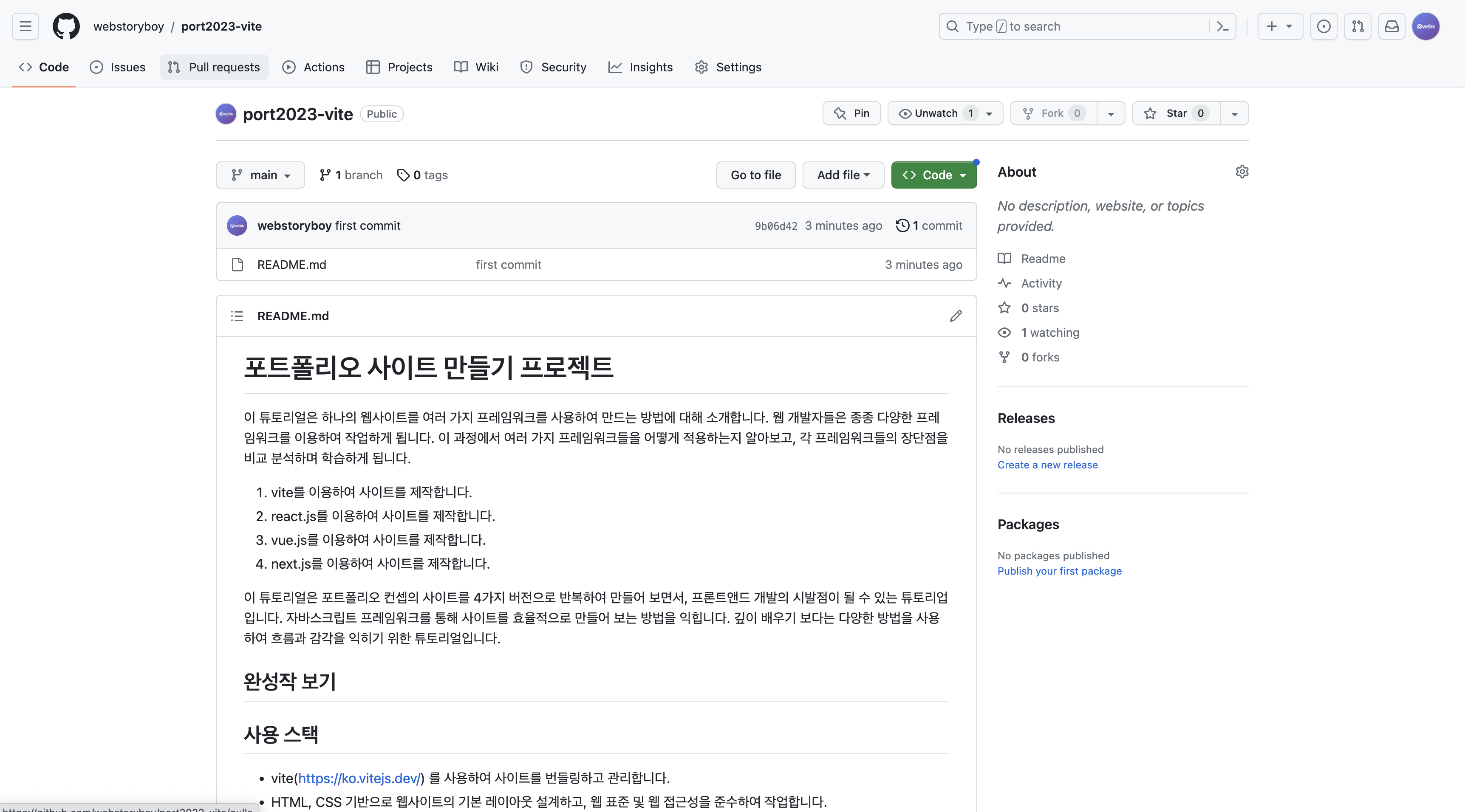Open the Projects tab
Viewport: 1465px width, 812px height.
click(399, 67)
